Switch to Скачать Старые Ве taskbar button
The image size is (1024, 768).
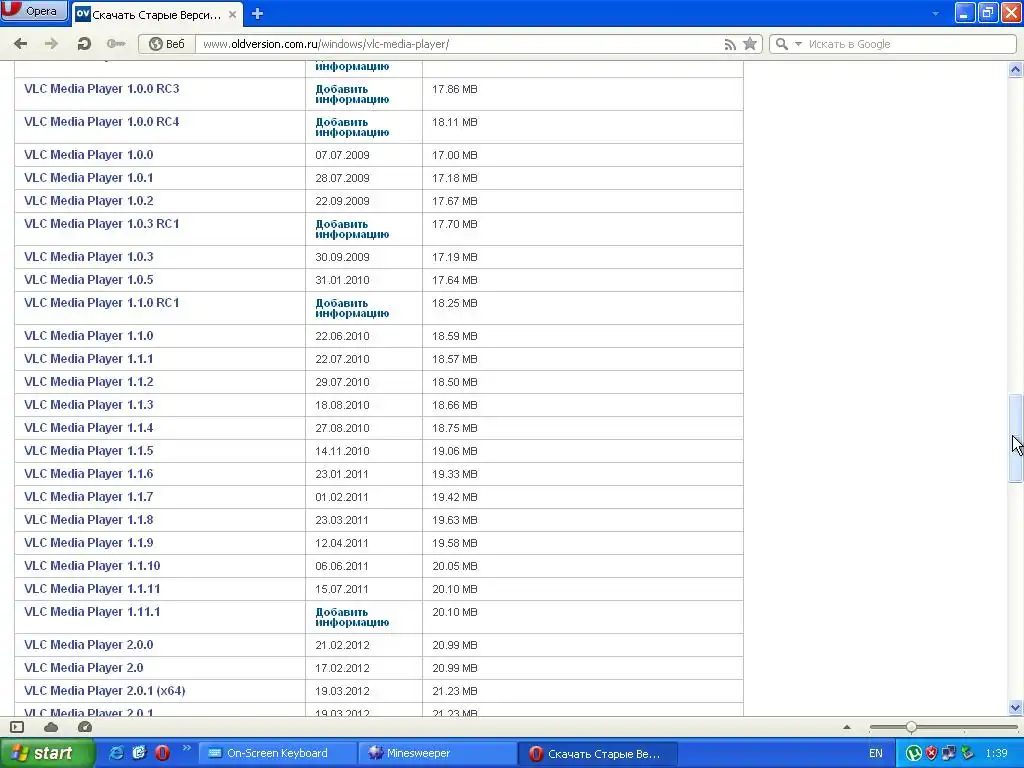point(597,754)
